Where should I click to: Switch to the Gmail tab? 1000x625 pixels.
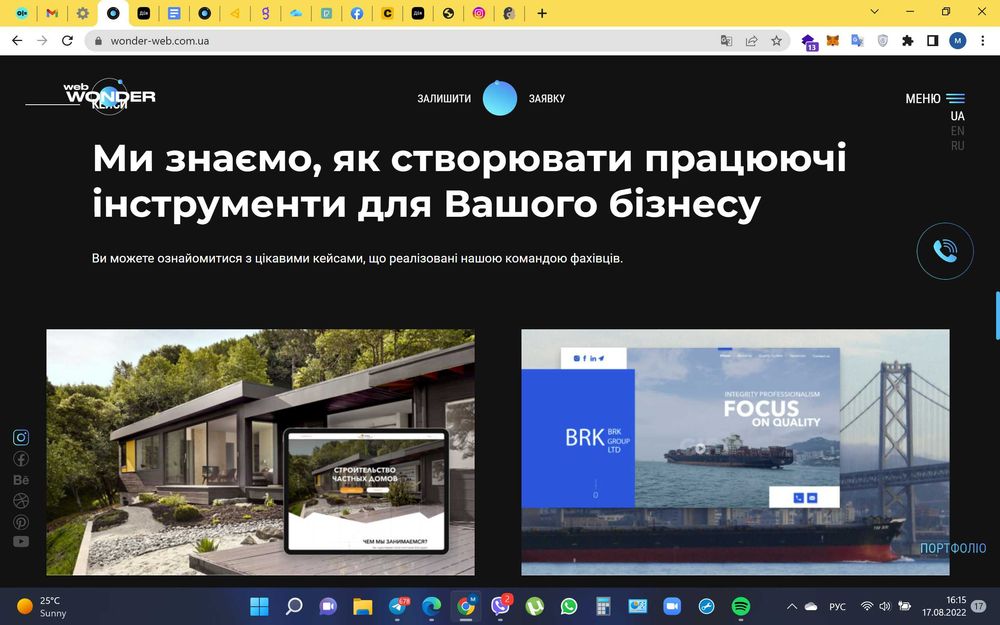[52, 13]
